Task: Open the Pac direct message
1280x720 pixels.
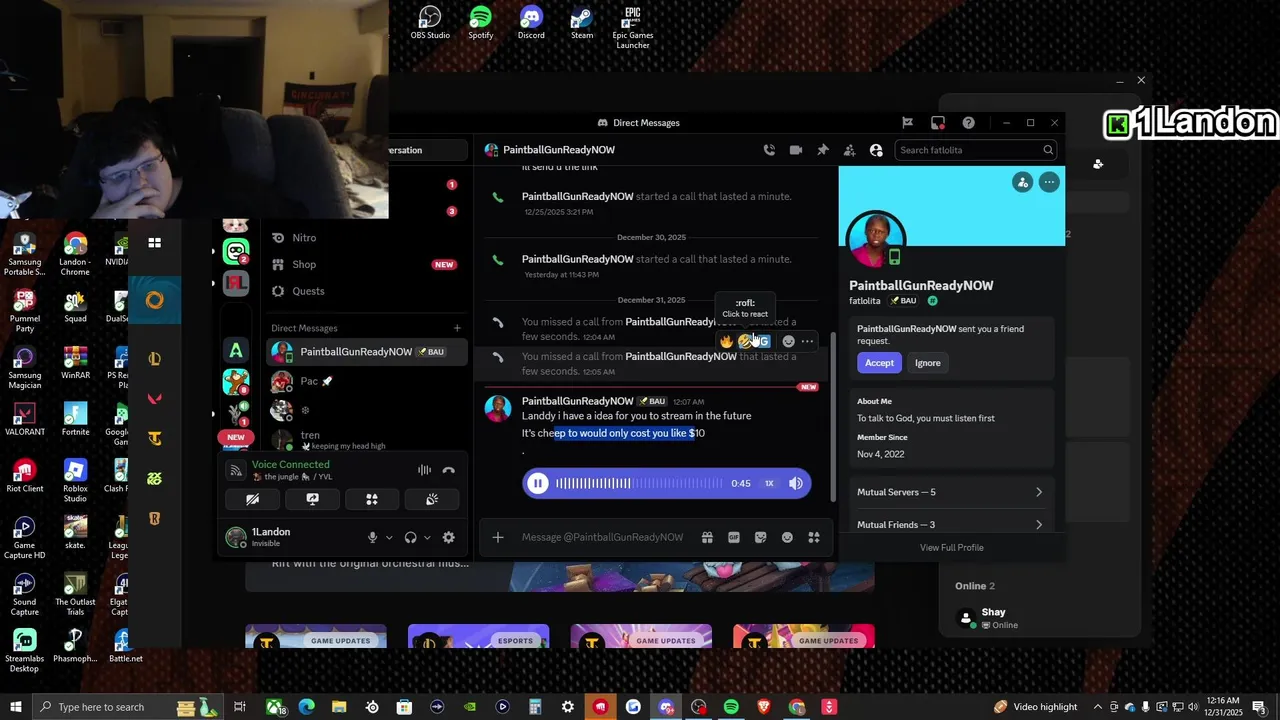Action: (366, 381)
